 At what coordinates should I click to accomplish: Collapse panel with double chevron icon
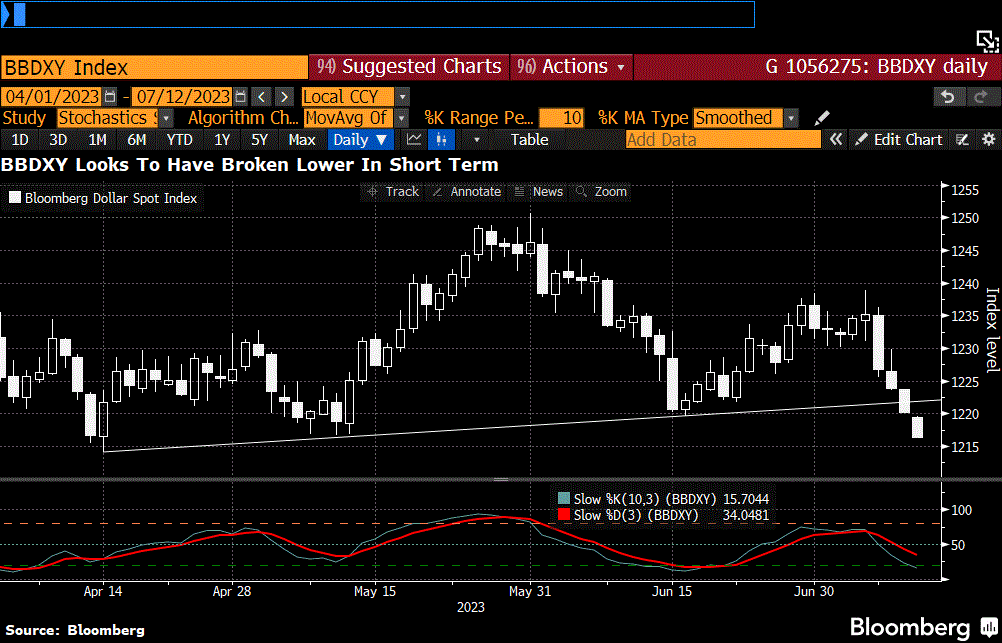coord(835,139)
